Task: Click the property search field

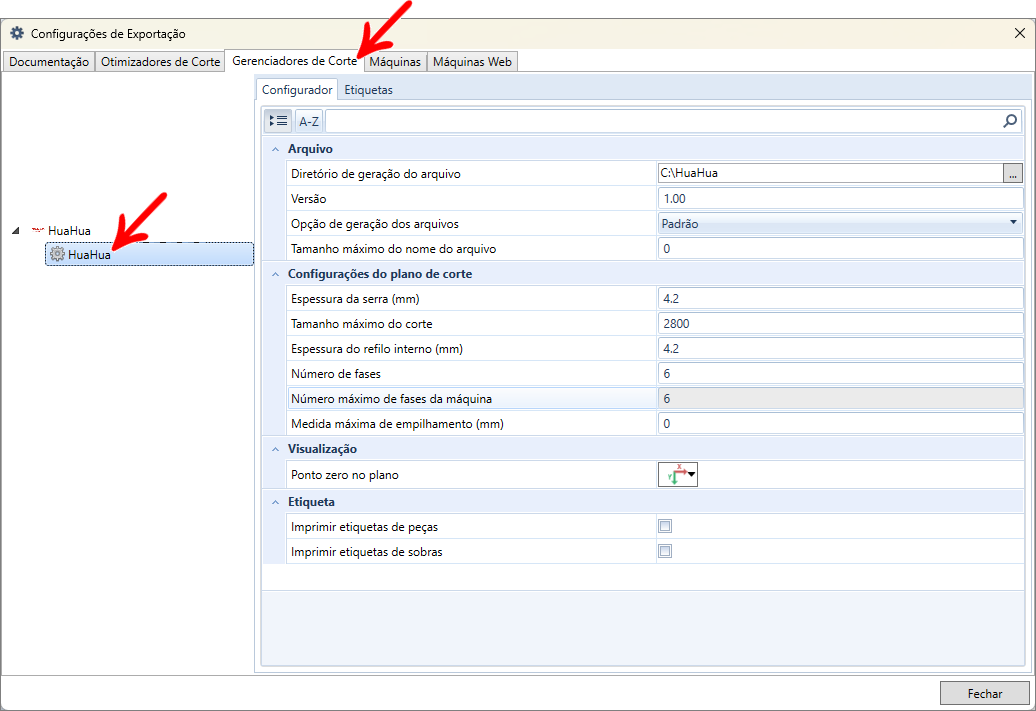Action: point(663,121)
